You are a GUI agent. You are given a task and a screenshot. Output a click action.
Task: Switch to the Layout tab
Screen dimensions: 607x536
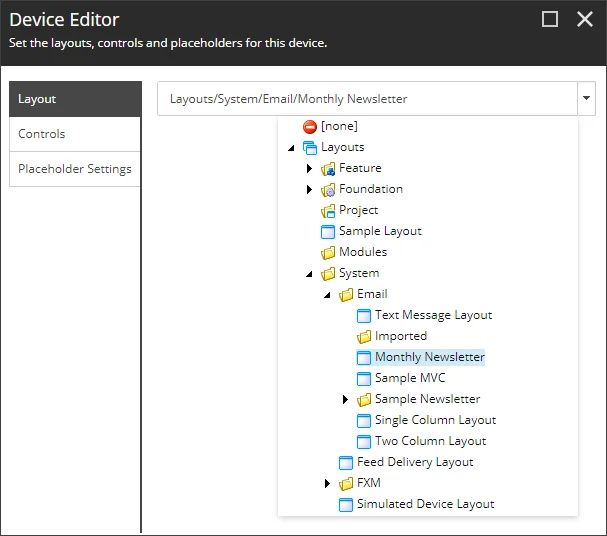point(75,99)
